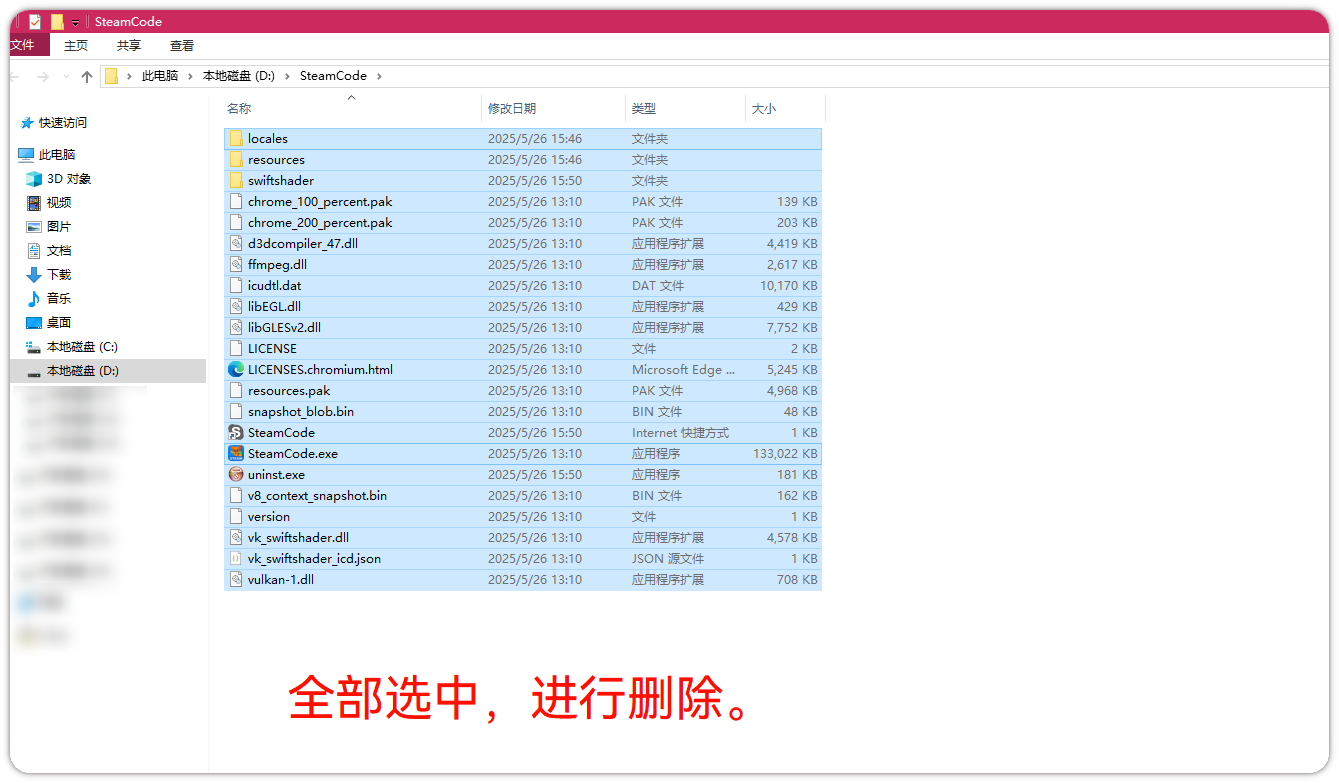Screen dimensions: 1339x783
Task: Click the 下载 download arrow icon
Action: click(x=34, y=275)
